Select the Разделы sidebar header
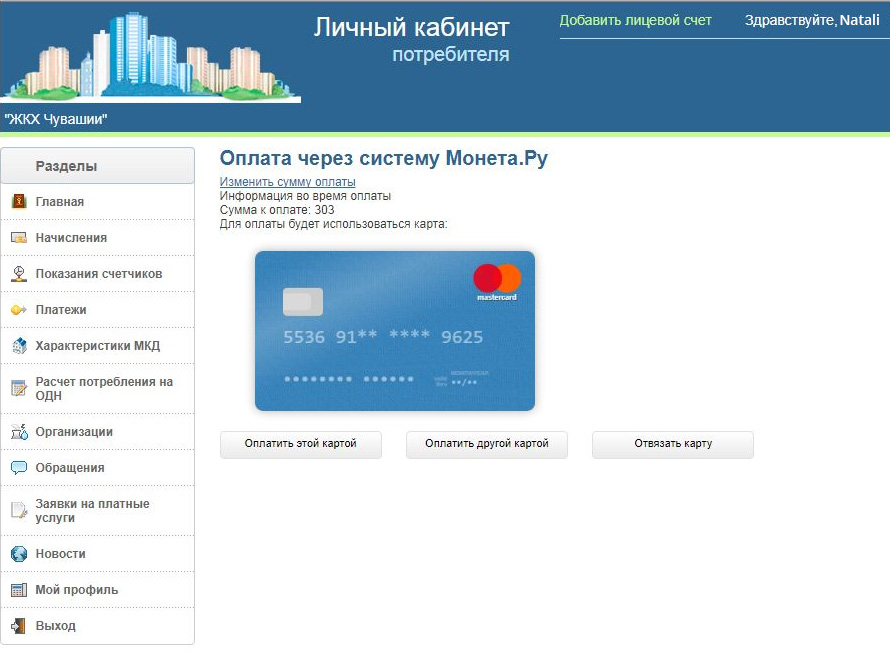This screenshot has height=654, width=890. coord(97,166)
